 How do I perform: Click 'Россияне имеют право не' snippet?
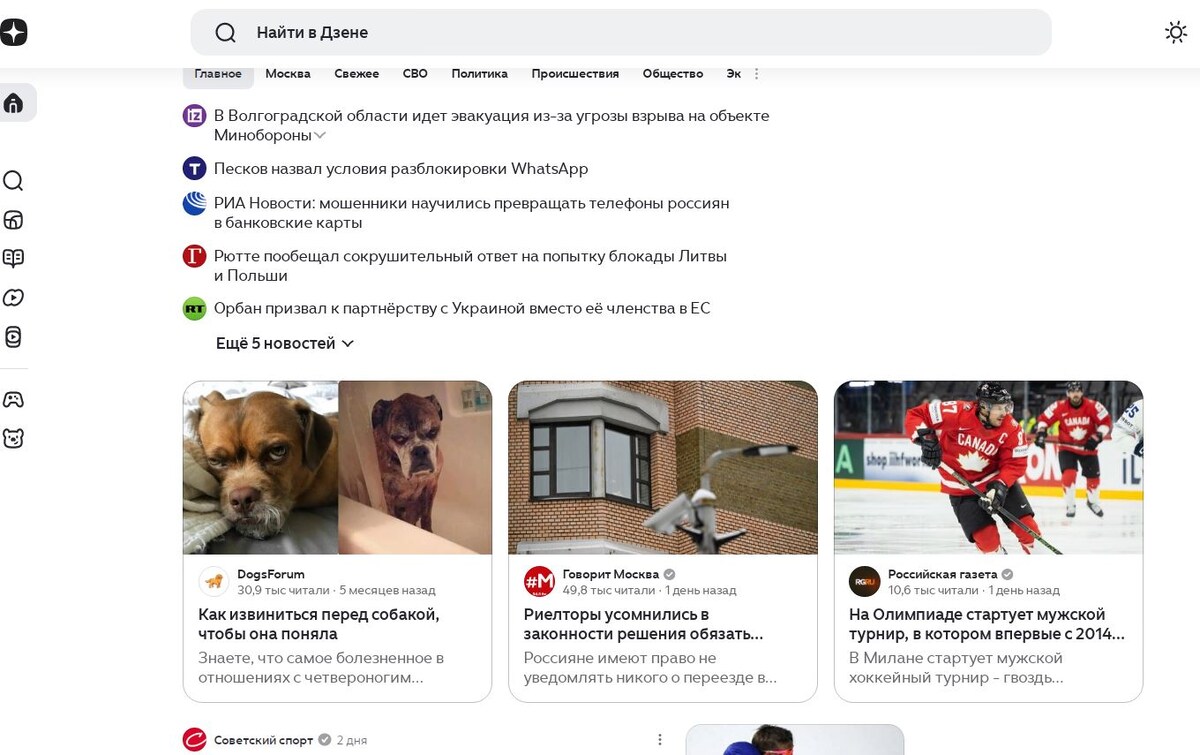(650, 668)
